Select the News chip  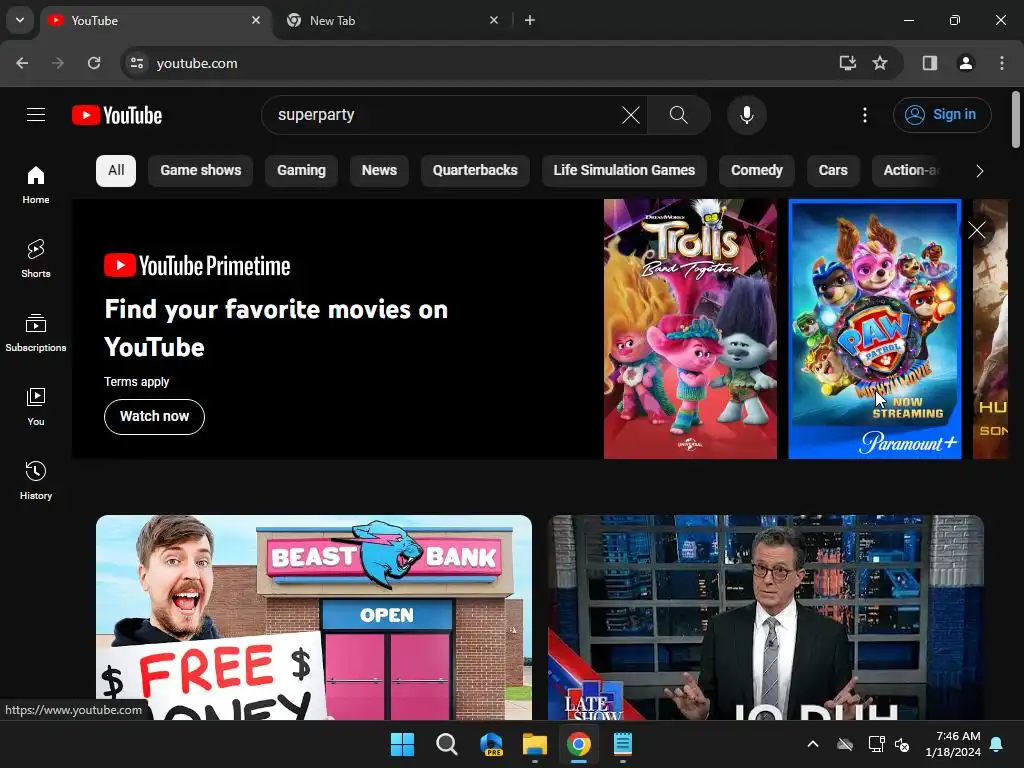(379, 170)
